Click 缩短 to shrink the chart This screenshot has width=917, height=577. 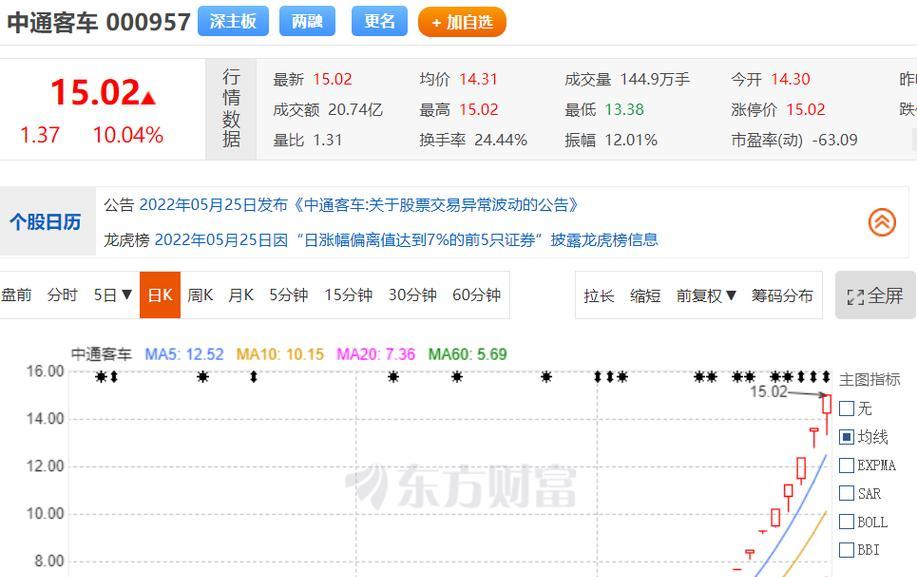pyautogui.click(x=646, y=296)
